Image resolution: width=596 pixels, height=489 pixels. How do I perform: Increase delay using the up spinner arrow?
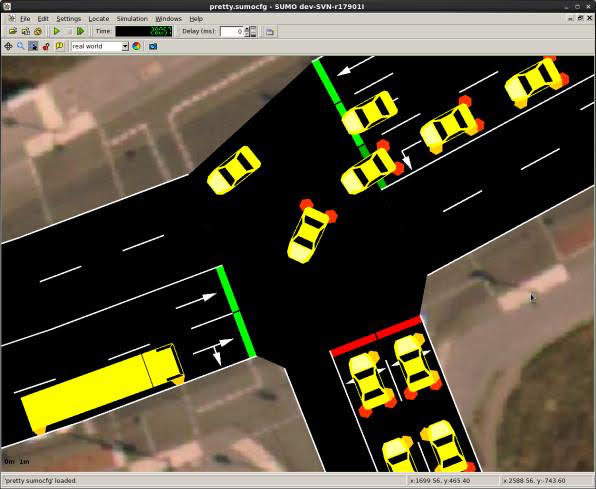[x=247, y=29]
